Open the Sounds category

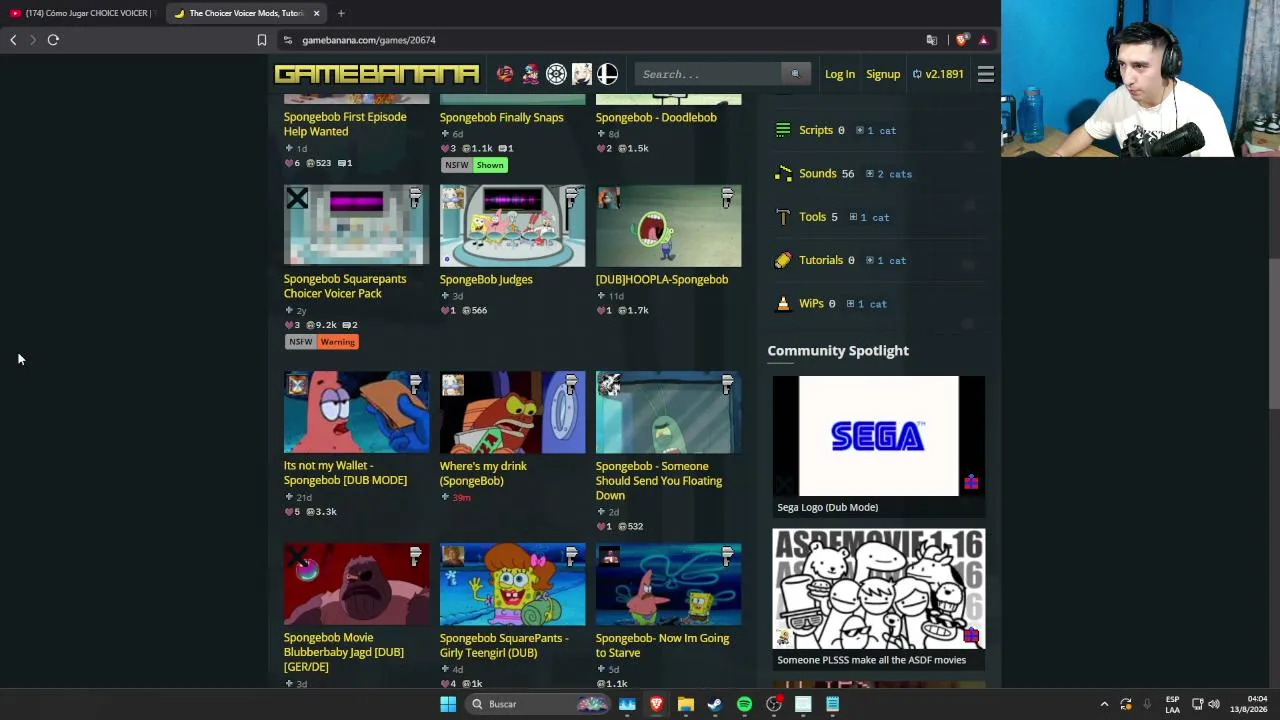pyautogui.click(x=817, y=173)
